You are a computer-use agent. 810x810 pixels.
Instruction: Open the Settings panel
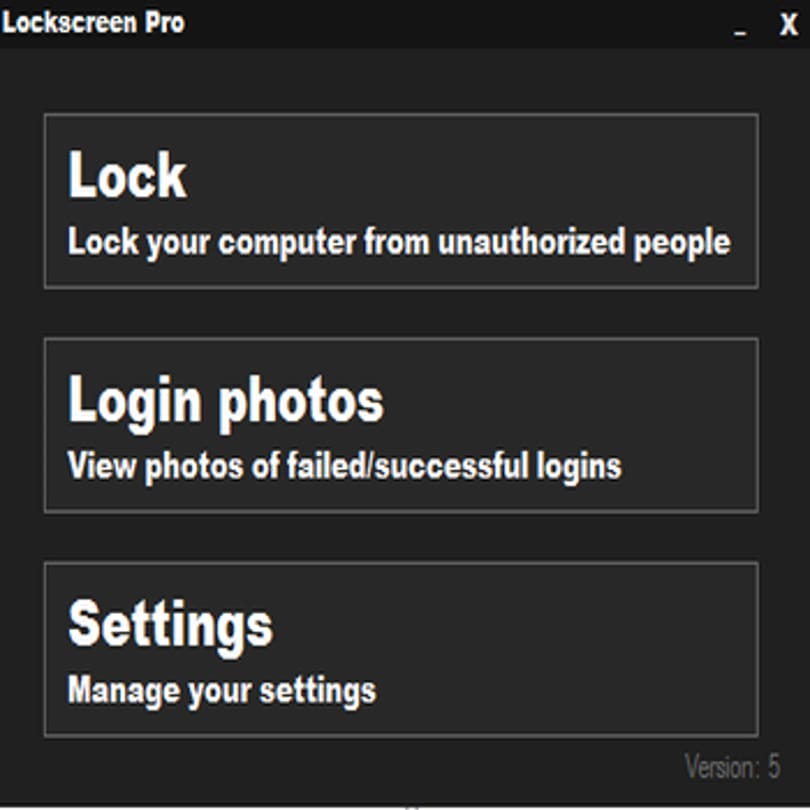[401, 649]
